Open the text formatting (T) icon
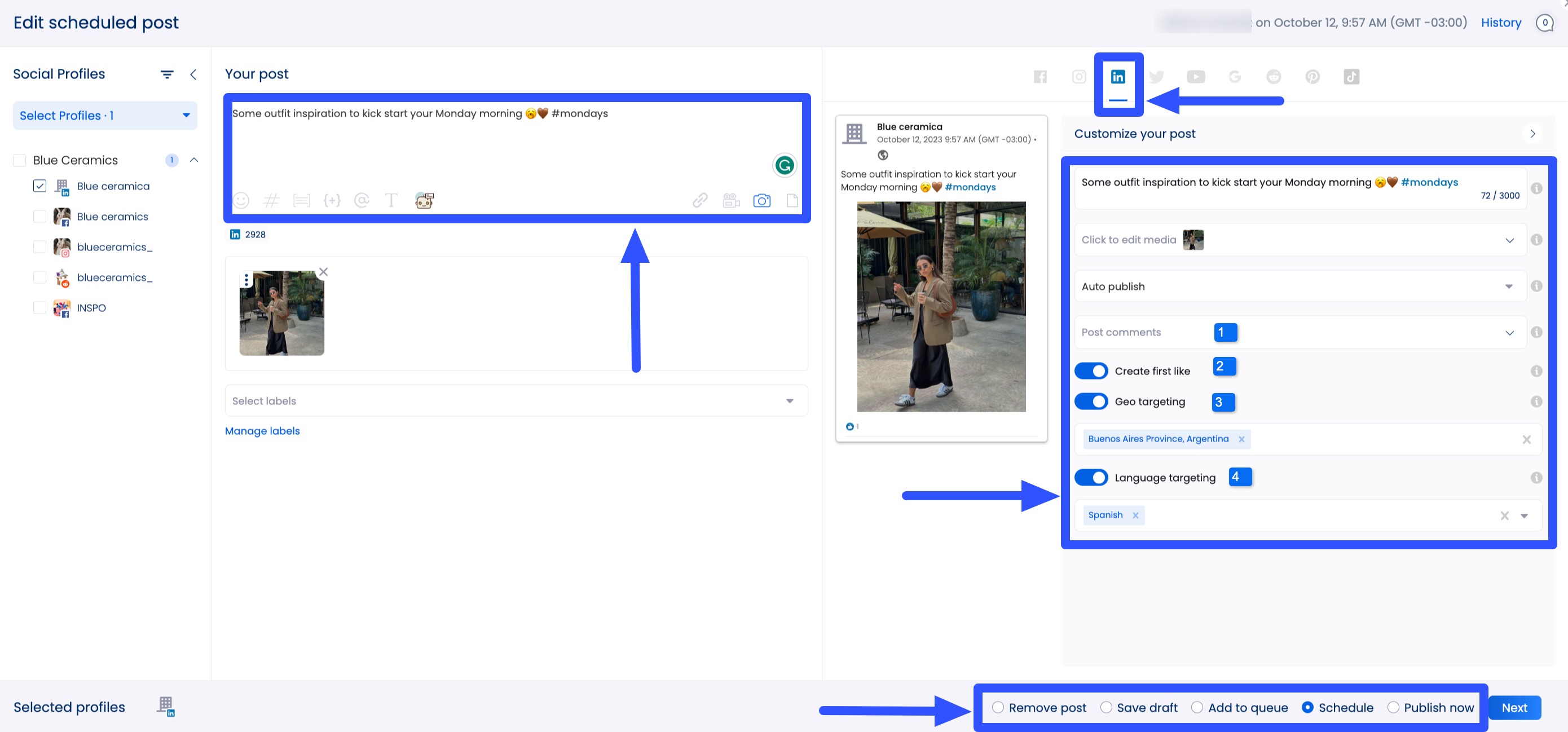The width and height of the screenshot is (1568, 732). (x=391, y=200)
